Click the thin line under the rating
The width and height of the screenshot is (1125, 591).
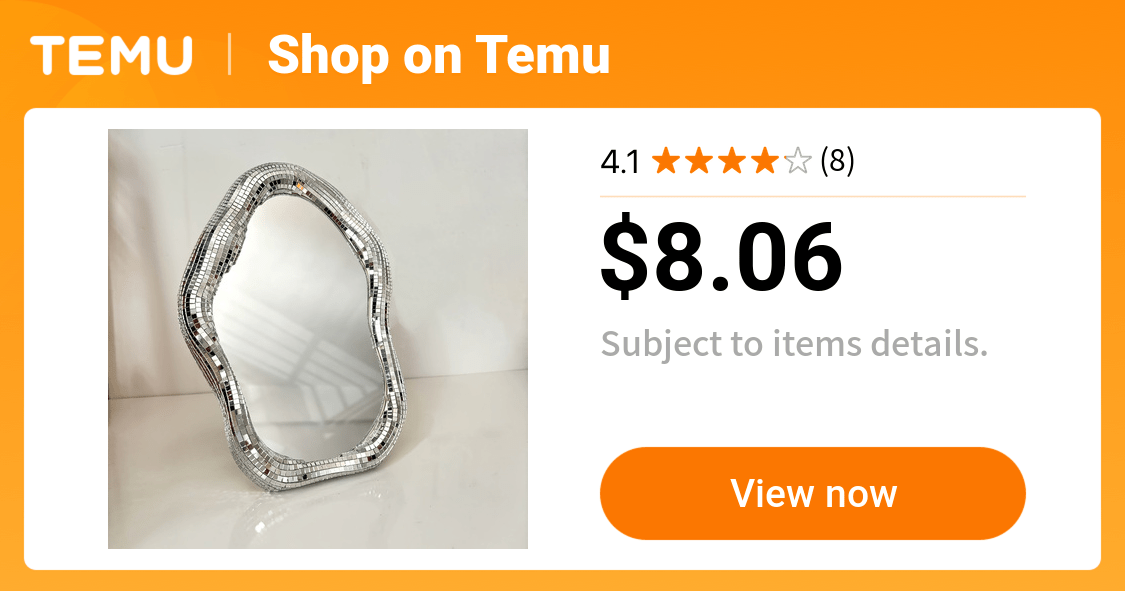point(813,196)
